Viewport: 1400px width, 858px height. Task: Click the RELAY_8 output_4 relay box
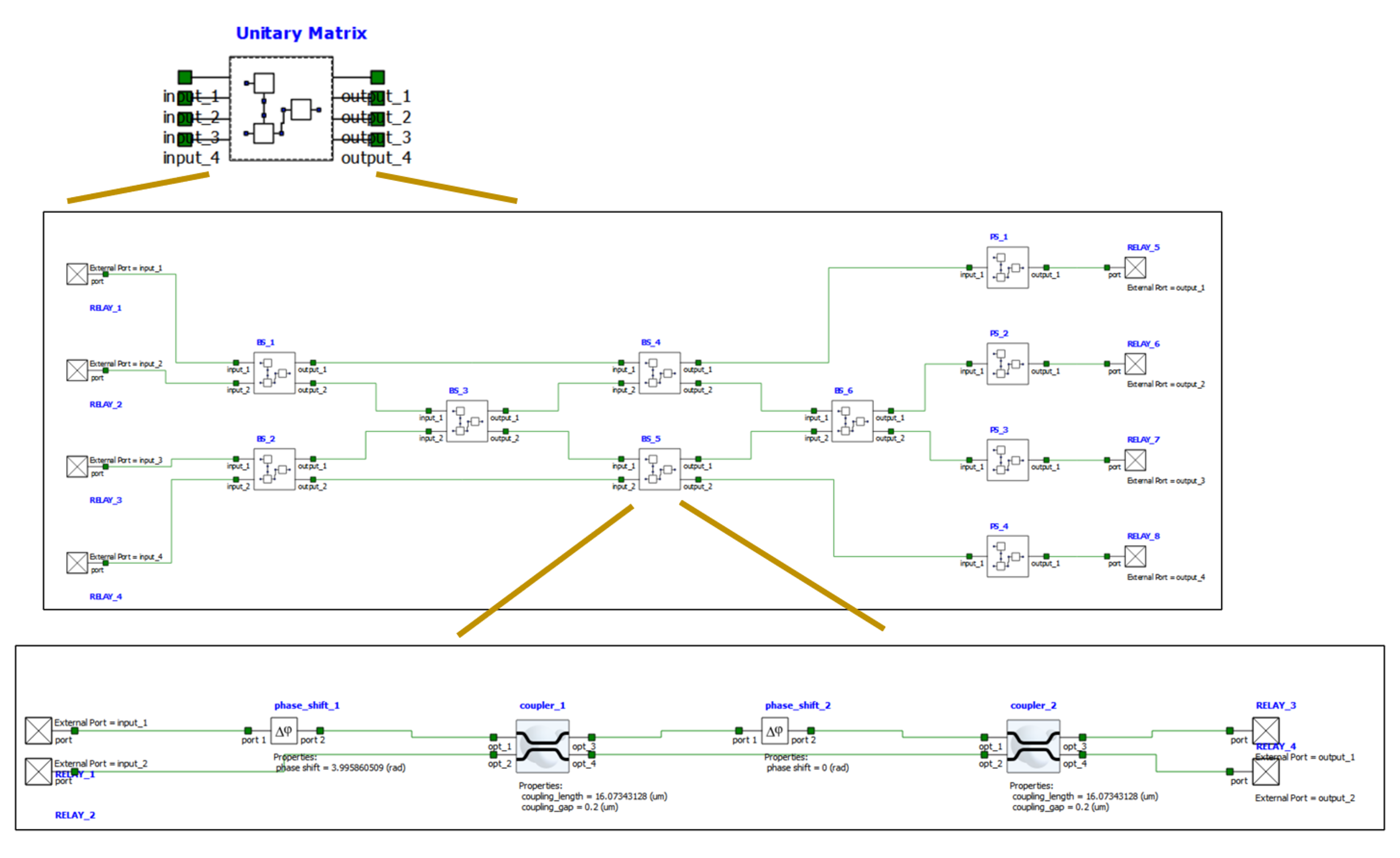pyautogui.click(x=1135, y=556)
